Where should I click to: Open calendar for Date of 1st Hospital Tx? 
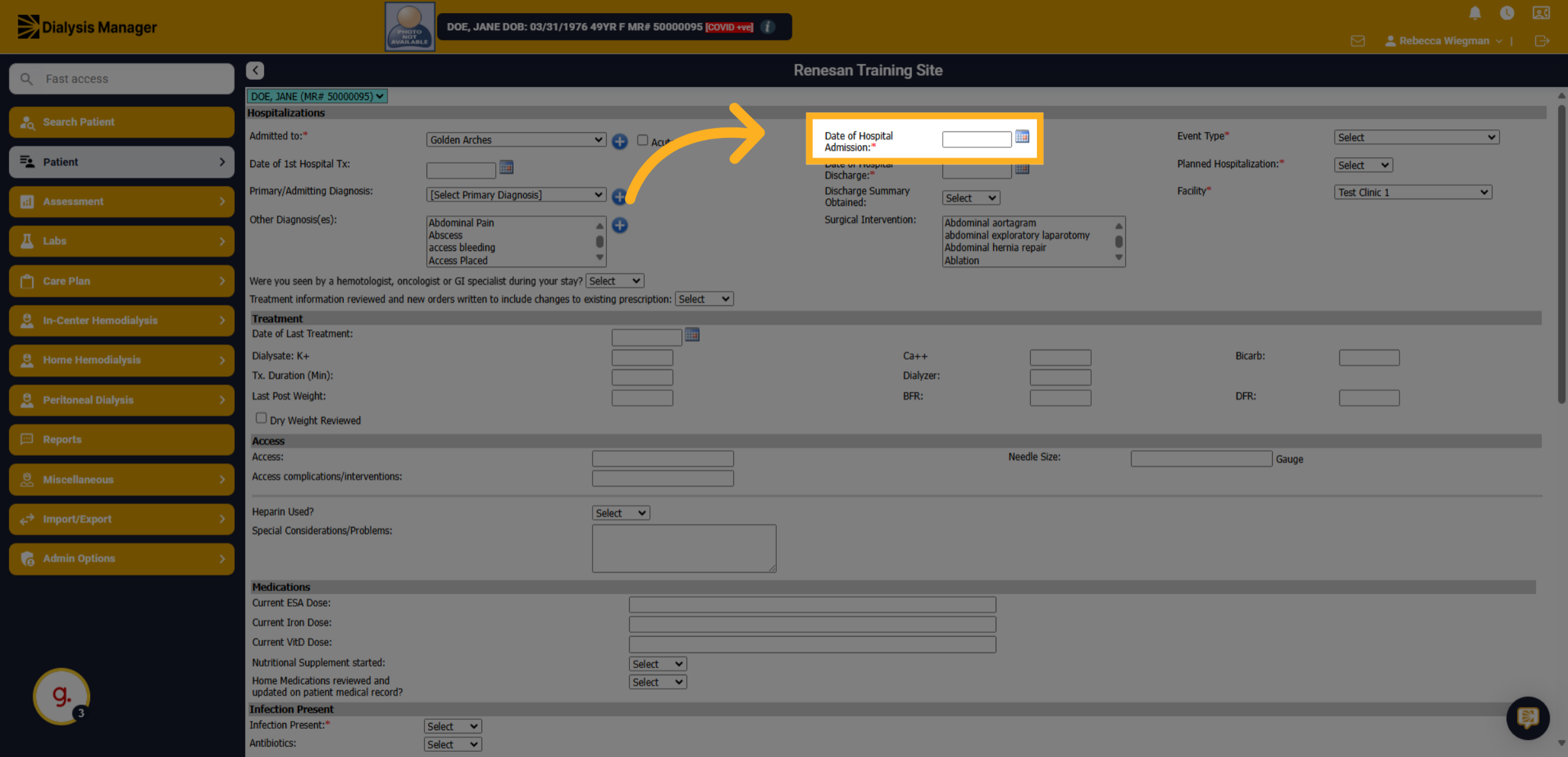coord(506,168)
